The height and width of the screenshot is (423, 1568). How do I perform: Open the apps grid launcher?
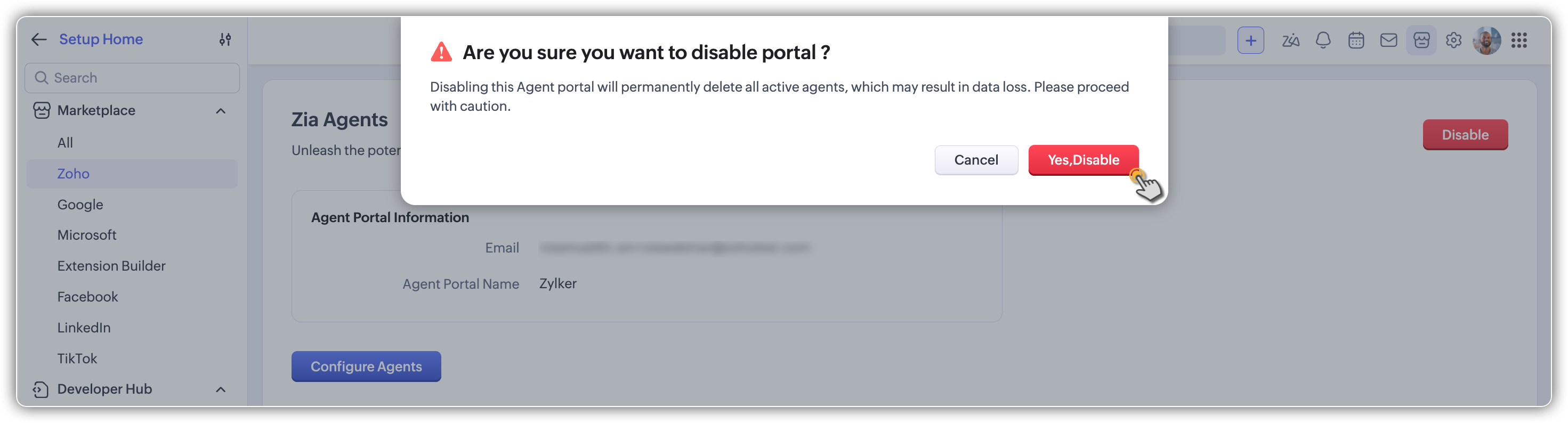click(1519, 41)
